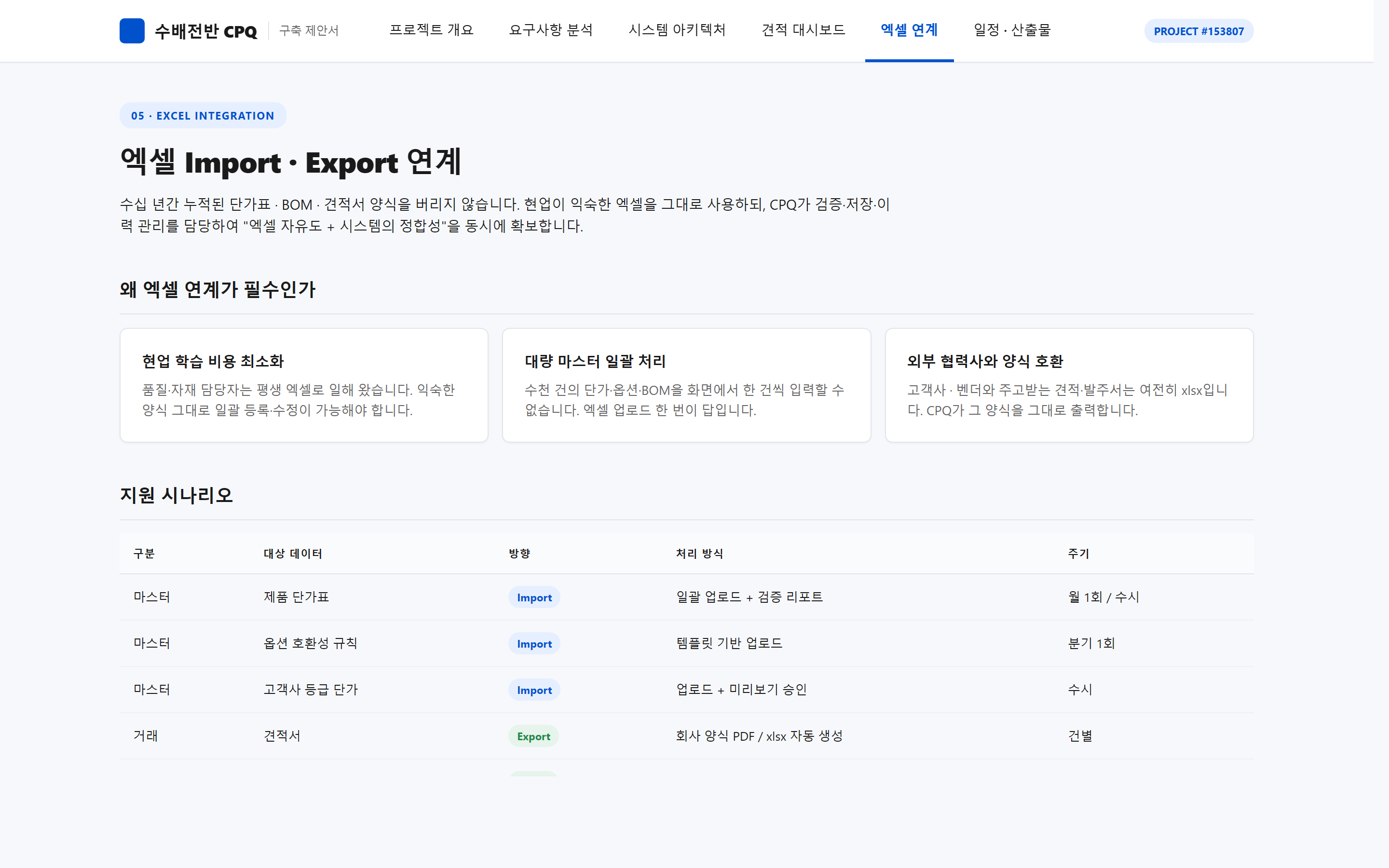Click the 옵션 호환성 규칙 table cell
Viewport: 1389px width, 868px height.
311,644
